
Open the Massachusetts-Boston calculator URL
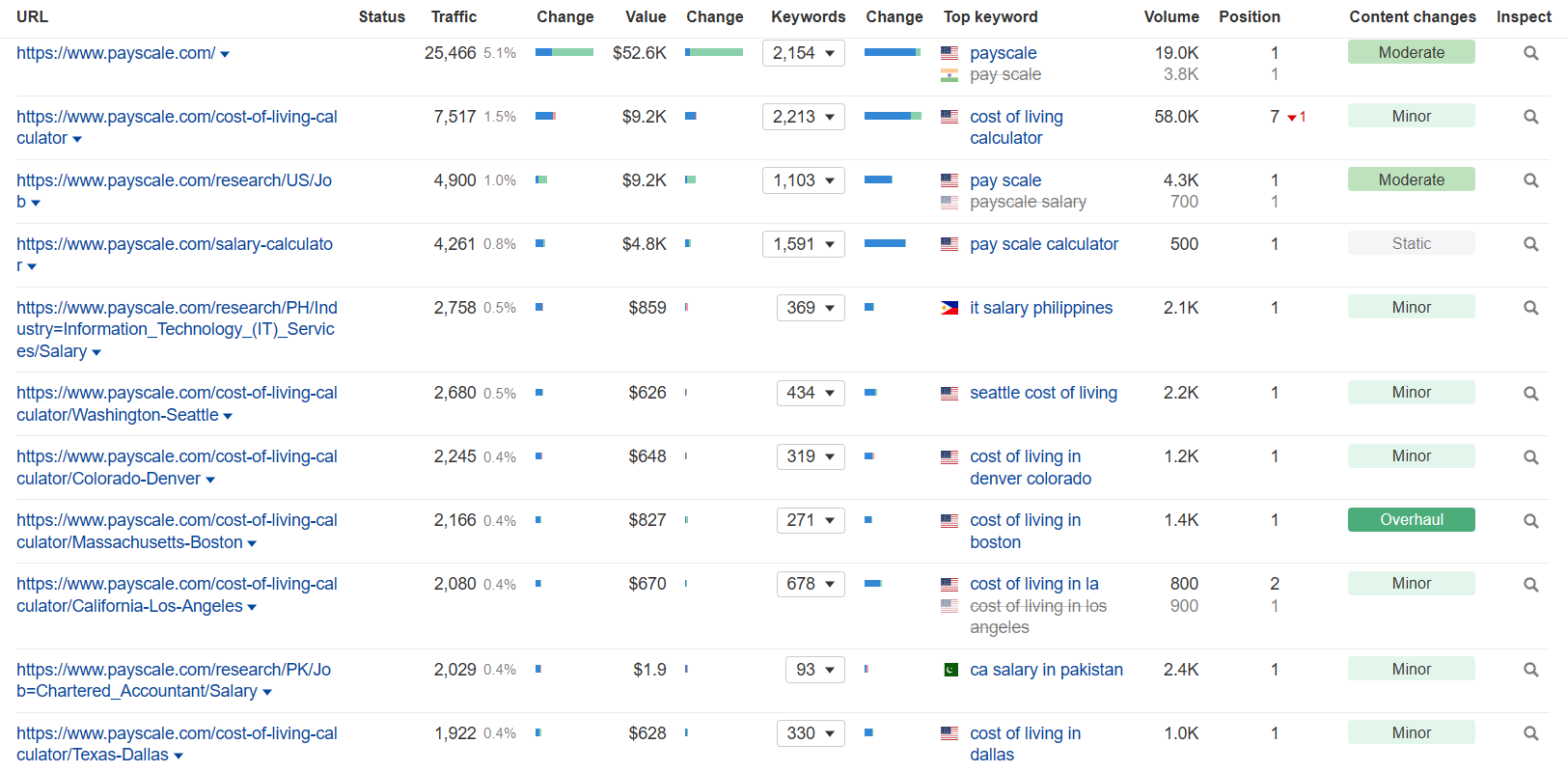177,531
